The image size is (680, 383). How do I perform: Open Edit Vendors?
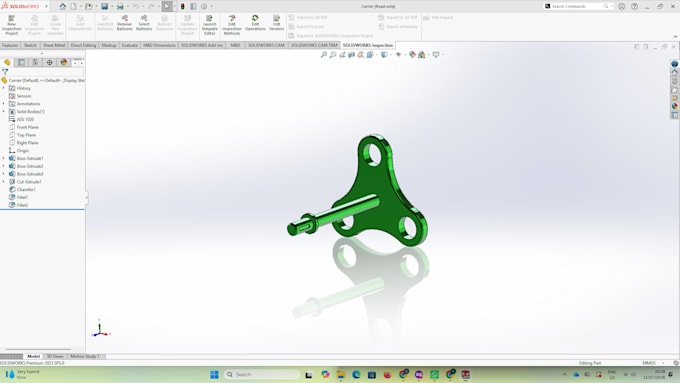click(276, 23)
